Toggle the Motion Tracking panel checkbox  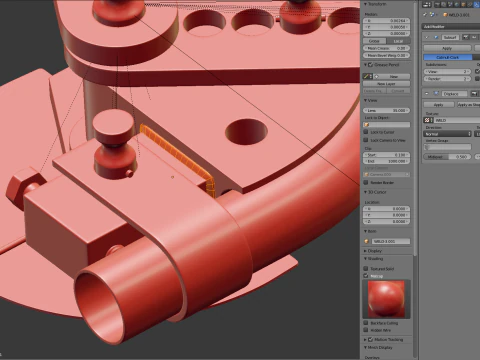(x=370, y=339)
